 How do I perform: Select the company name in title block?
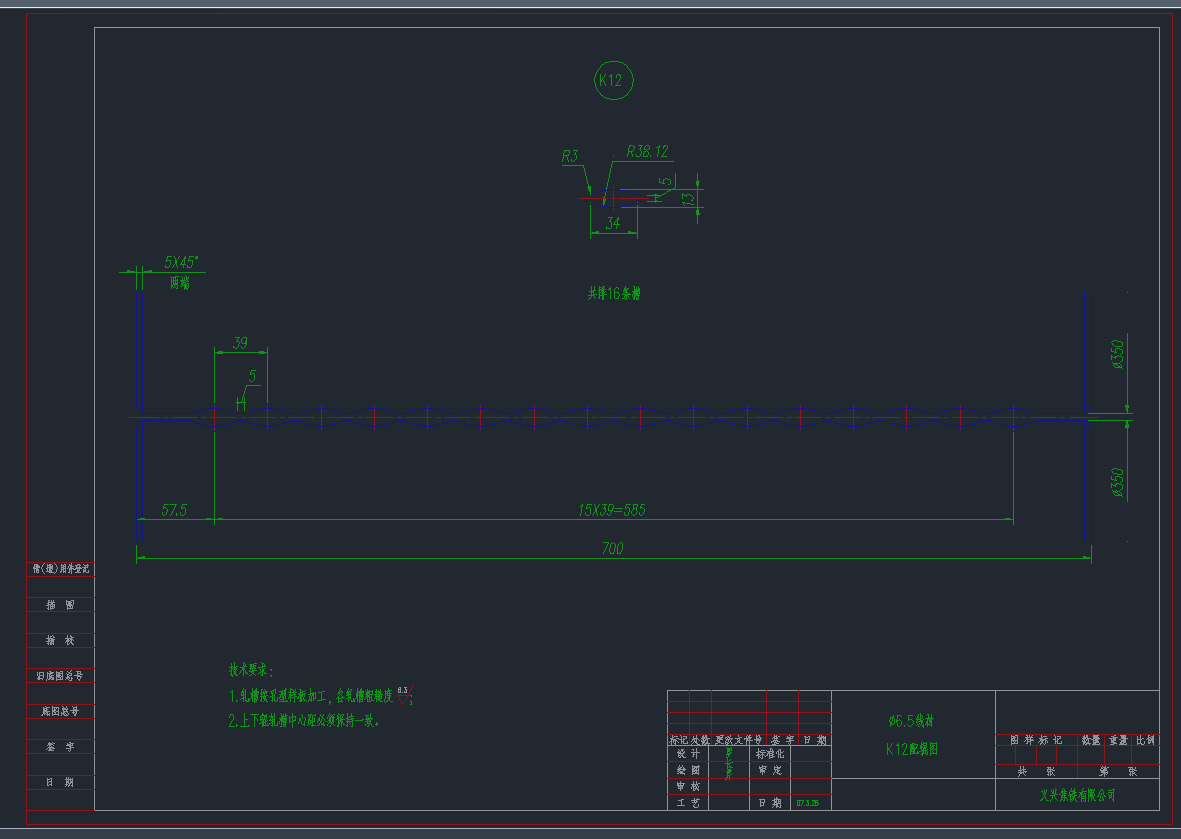point(1077,796)
